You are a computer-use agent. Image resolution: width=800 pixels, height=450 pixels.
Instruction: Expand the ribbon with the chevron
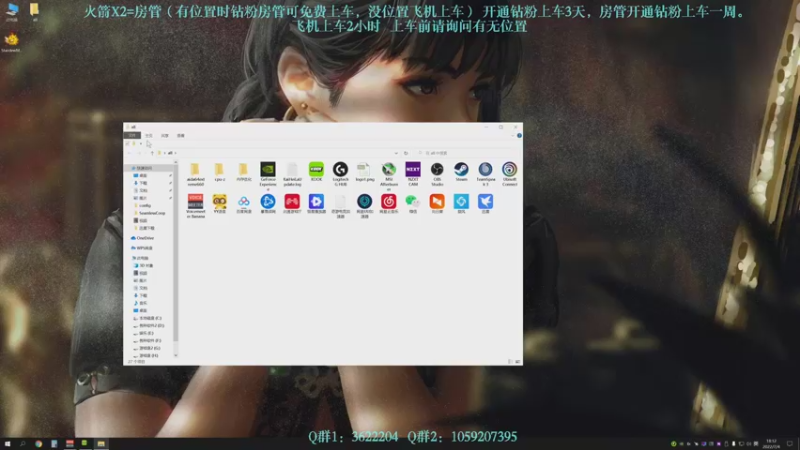tap(513, 136)
